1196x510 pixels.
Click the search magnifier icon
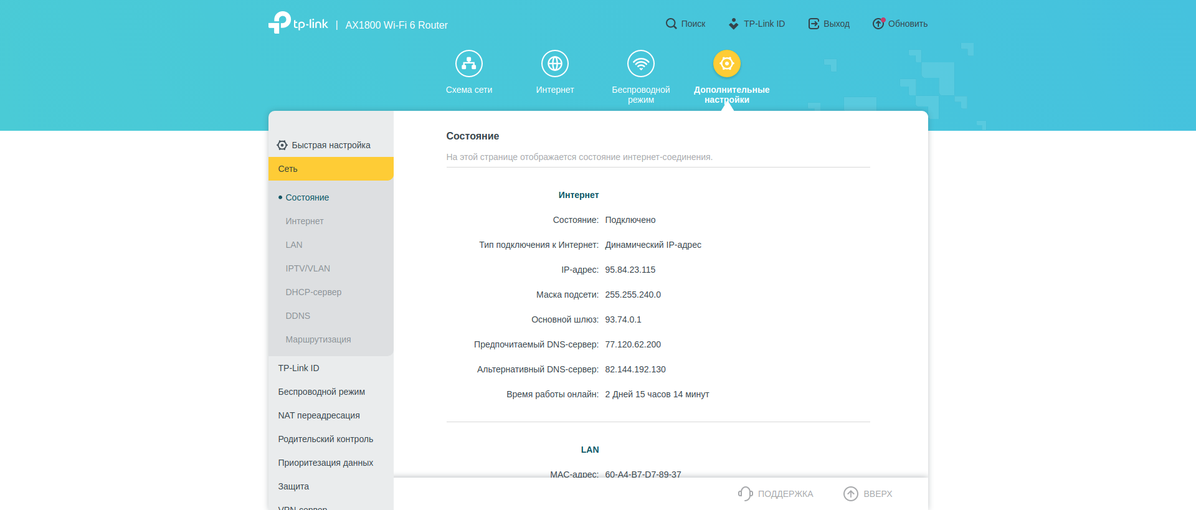[x=671, y=24]
